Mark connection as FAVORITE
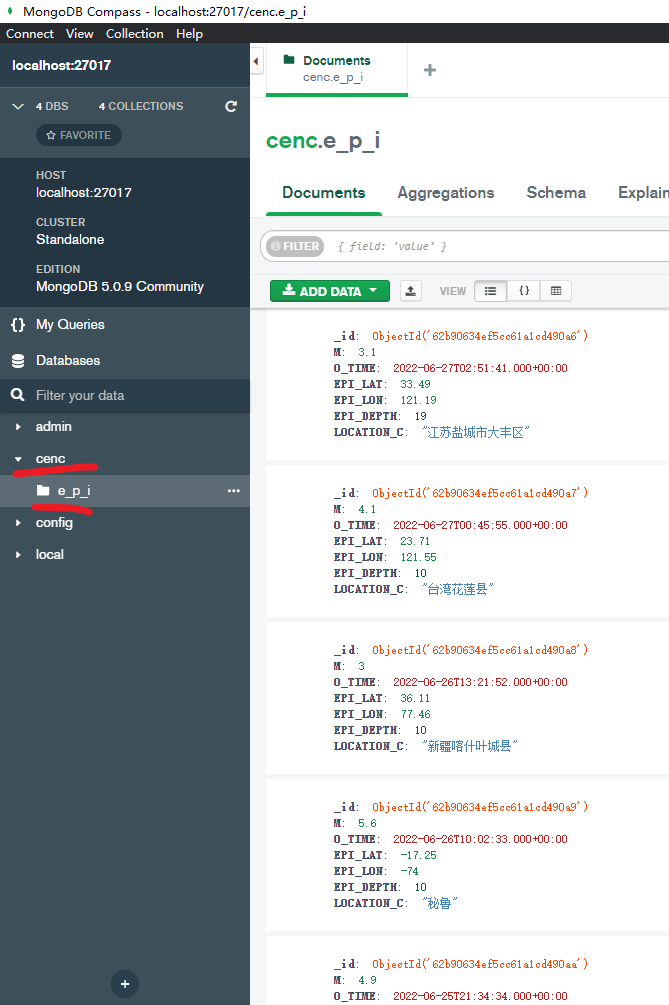669x1005 pixels. tap(79, 135)
